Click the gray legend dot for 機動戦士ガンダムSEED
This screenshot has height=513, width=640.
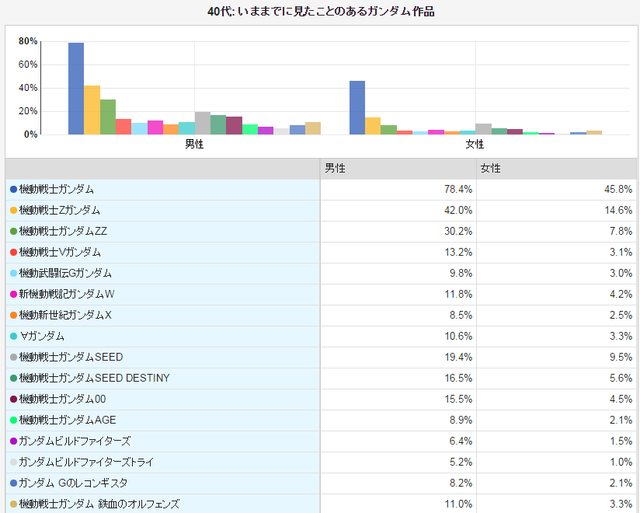pos(13,357)
